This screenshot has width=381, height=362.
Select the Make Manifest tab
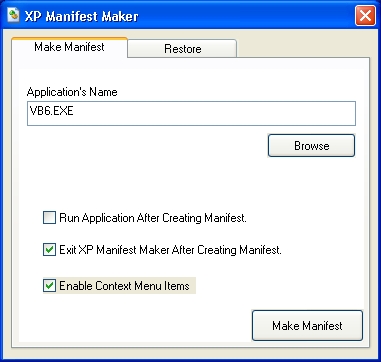[x=69, y=47]
